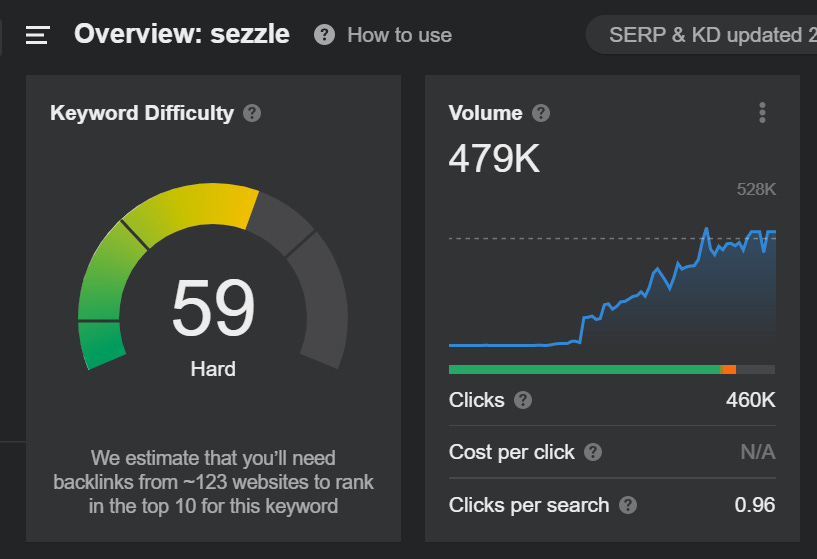The width and height of the screenshot is (817, 559).
Task: Click the Clicks per search help icon
Action: pos(628,505)
